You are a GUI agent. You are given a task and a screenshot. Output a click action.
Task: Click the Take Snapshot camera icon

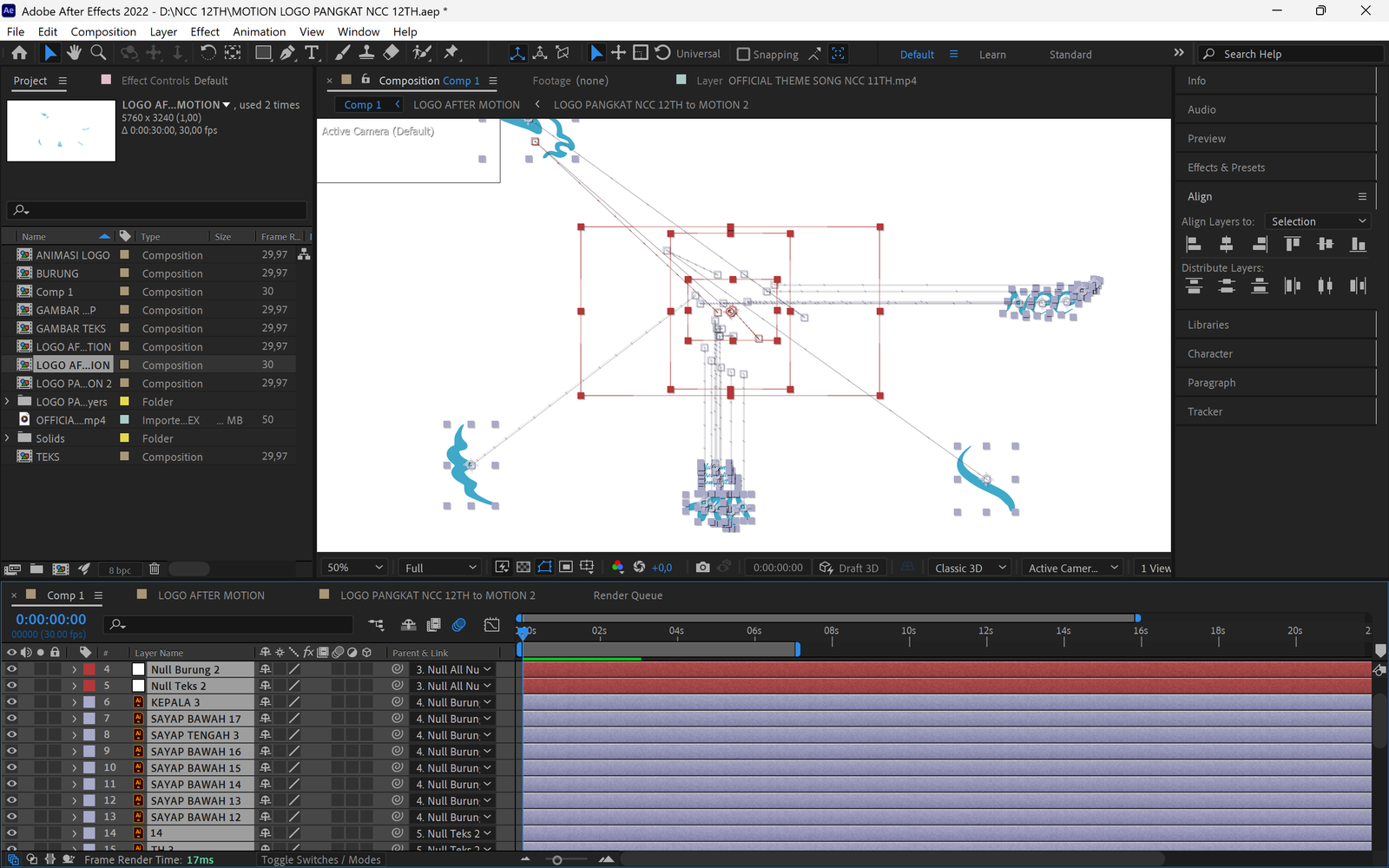tap(702, 568)
